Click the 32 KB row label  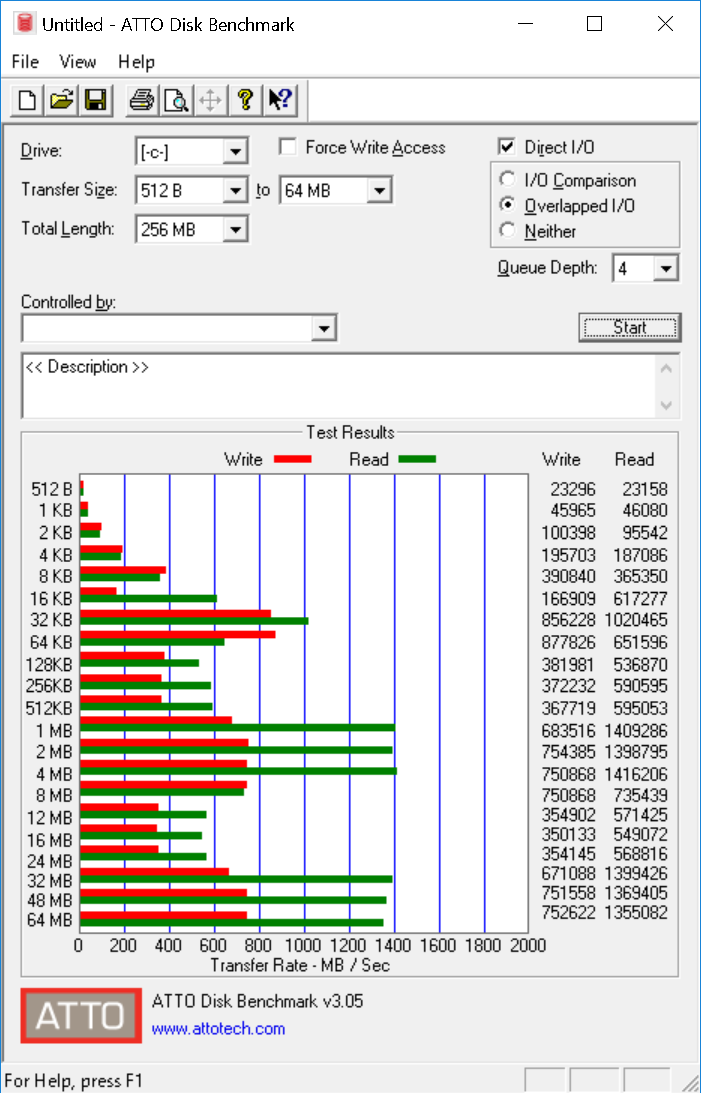(x=51, y=620)
